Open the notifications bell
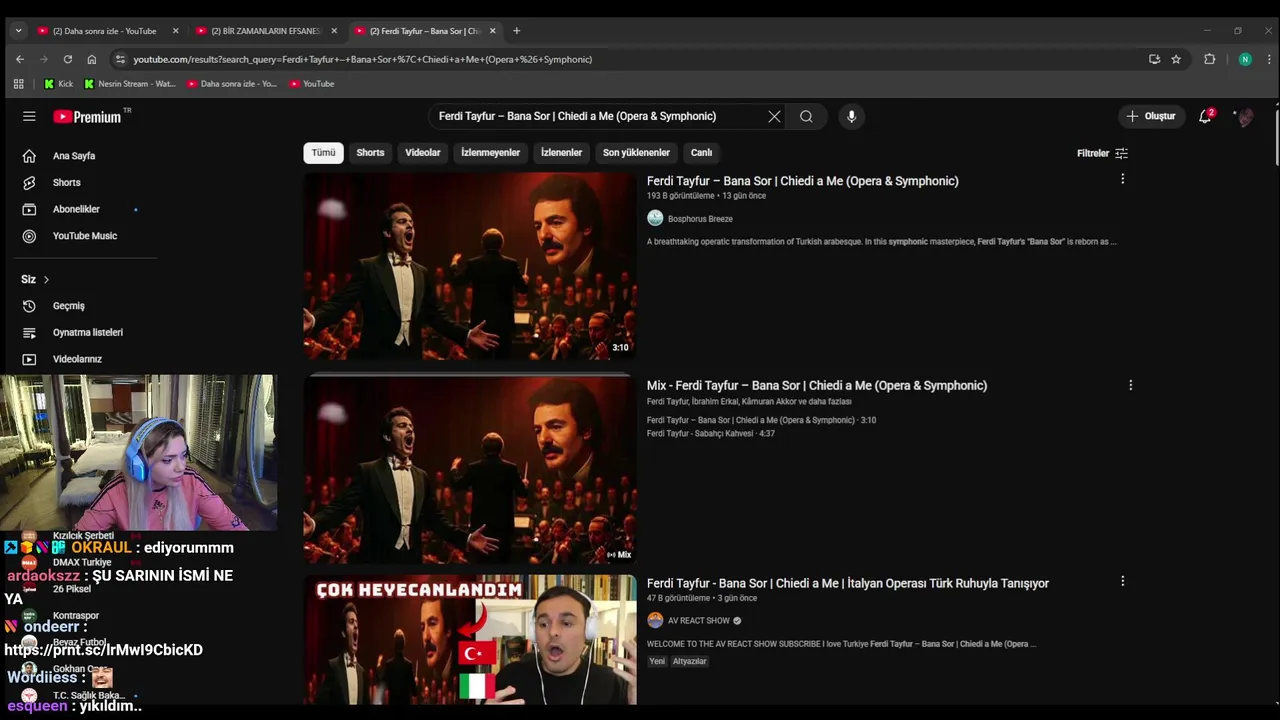This screenshot has height=720, width=1280. (1205, 116)
